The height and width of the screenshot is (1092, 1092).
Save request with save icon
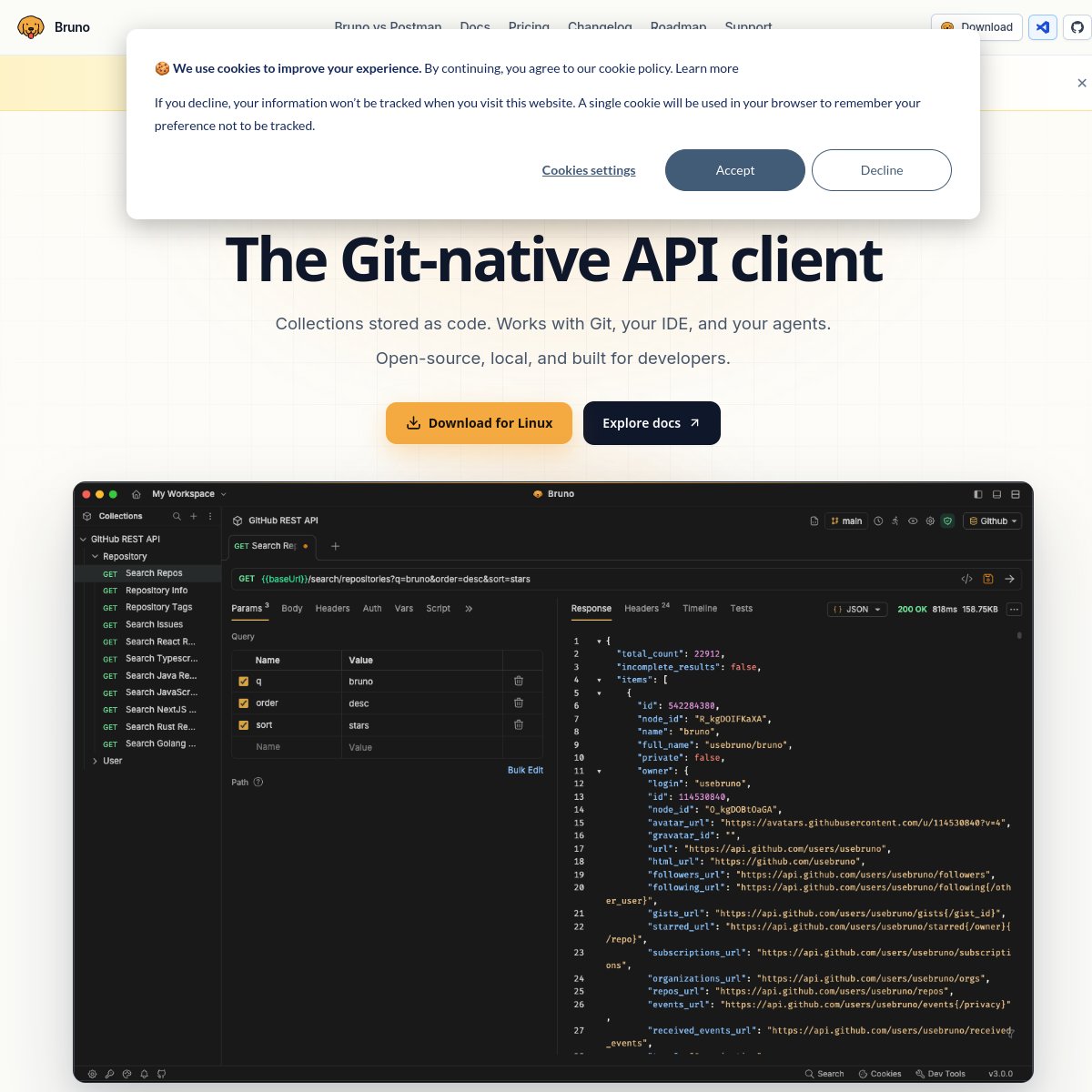pyautogui.click(x=987, y=579)
